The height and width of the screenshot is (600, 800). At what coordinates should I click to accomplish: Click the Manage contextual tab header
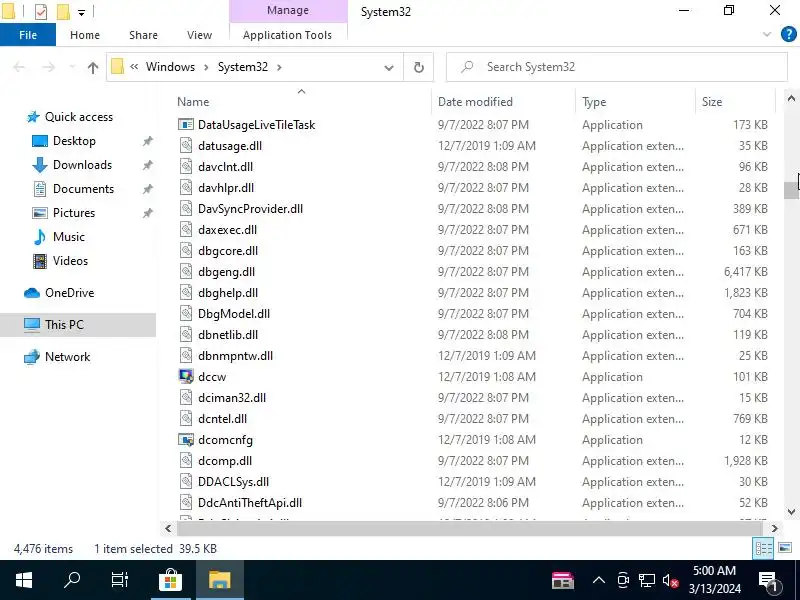288,10
